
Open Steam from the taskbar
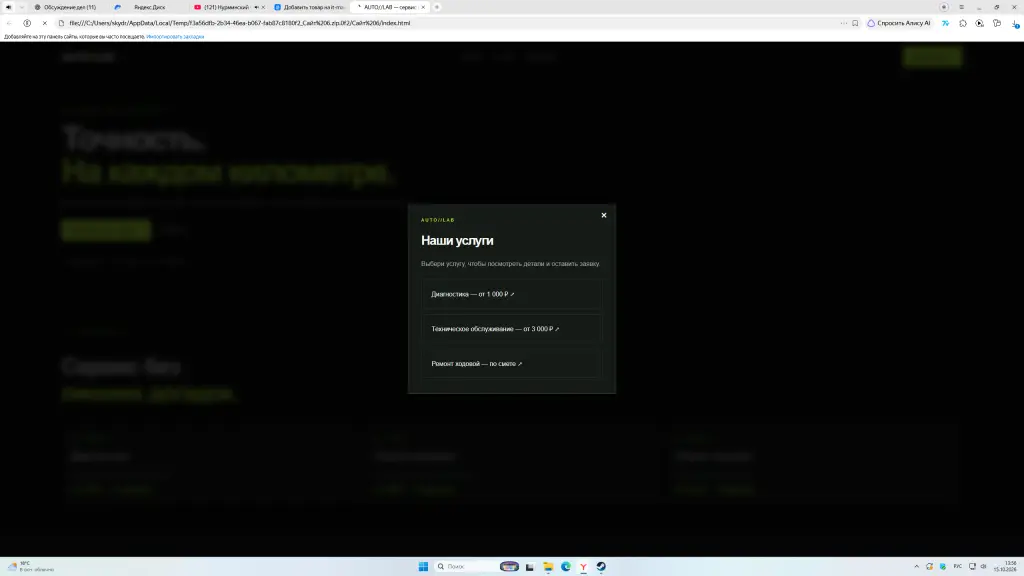[x=601, y=566]
